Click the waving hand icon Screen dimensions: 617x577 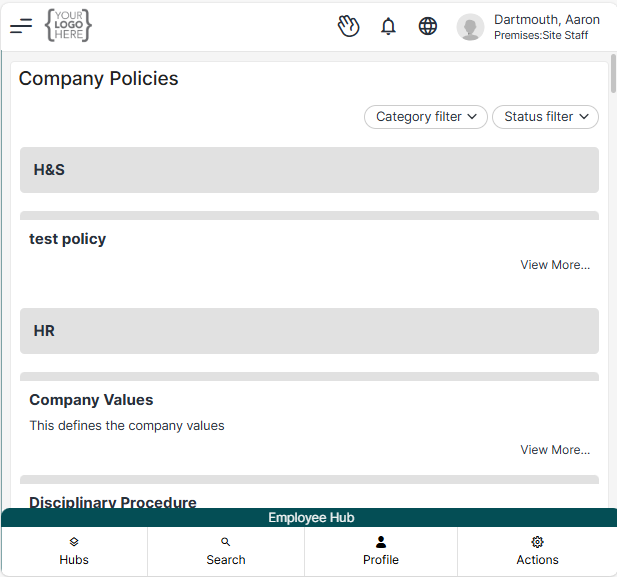point(348,27)
